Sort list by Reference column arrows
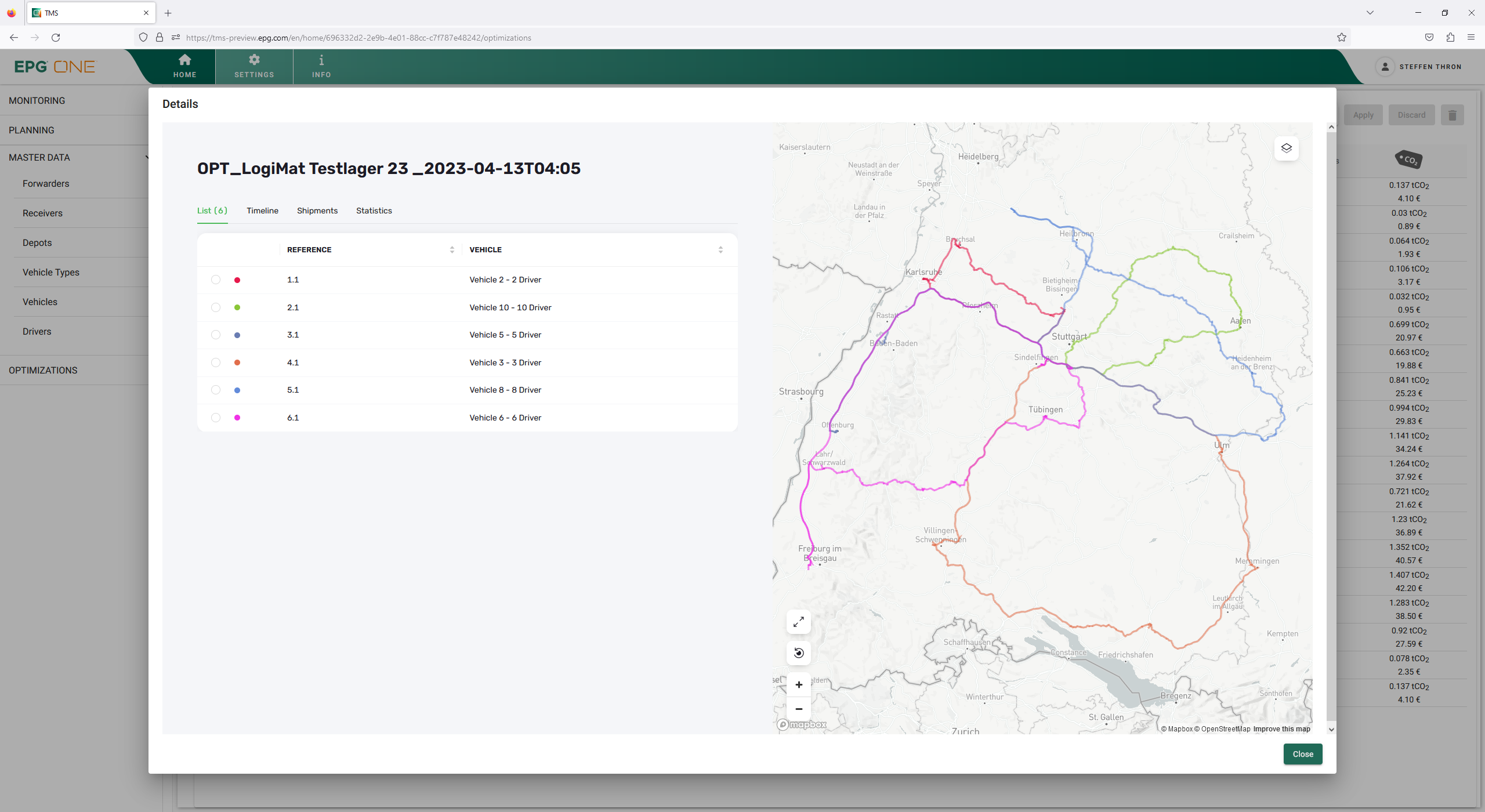Screen dimensions: 1485x812 click(452, 250)
